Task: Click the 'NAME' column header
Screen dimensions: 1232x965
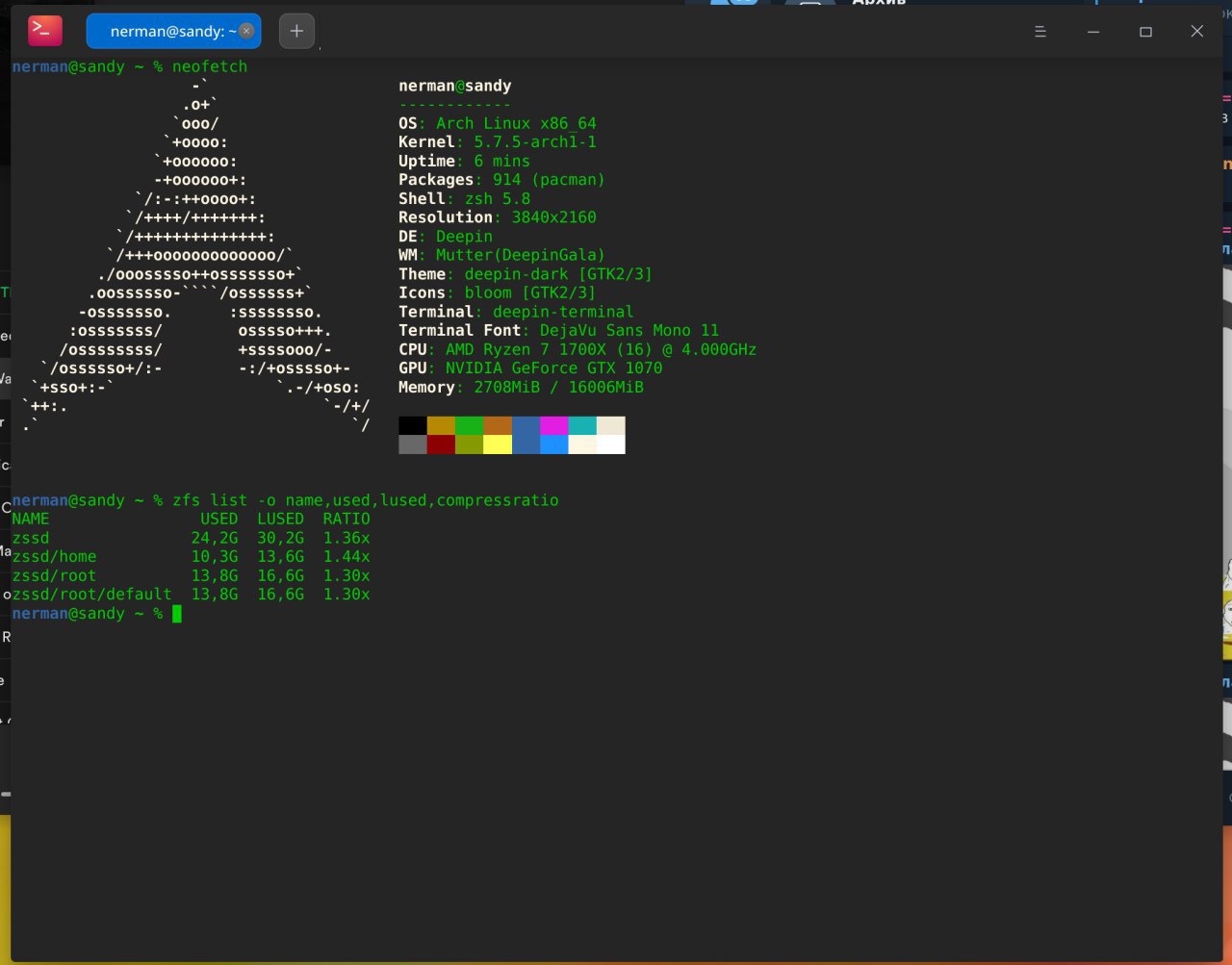Action: point(31,519)
